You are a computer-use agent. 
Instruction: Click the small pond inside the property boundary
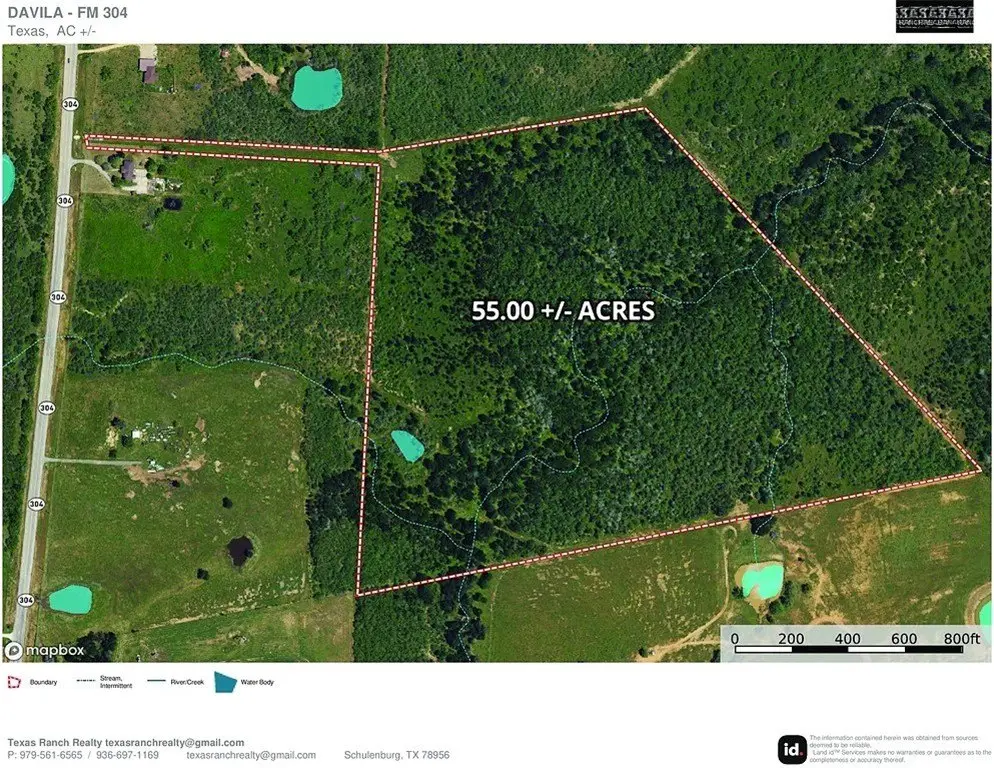point(407,445)
